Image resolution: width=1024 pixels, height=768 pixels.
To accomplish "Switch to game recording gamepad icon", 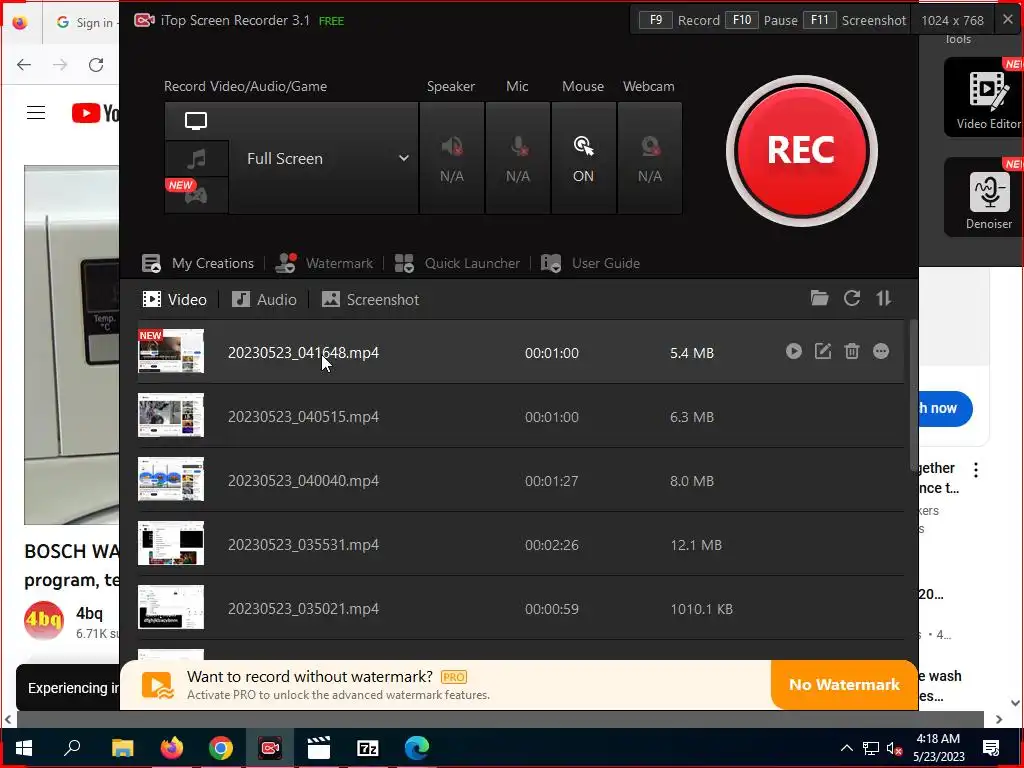I will 196,195.
